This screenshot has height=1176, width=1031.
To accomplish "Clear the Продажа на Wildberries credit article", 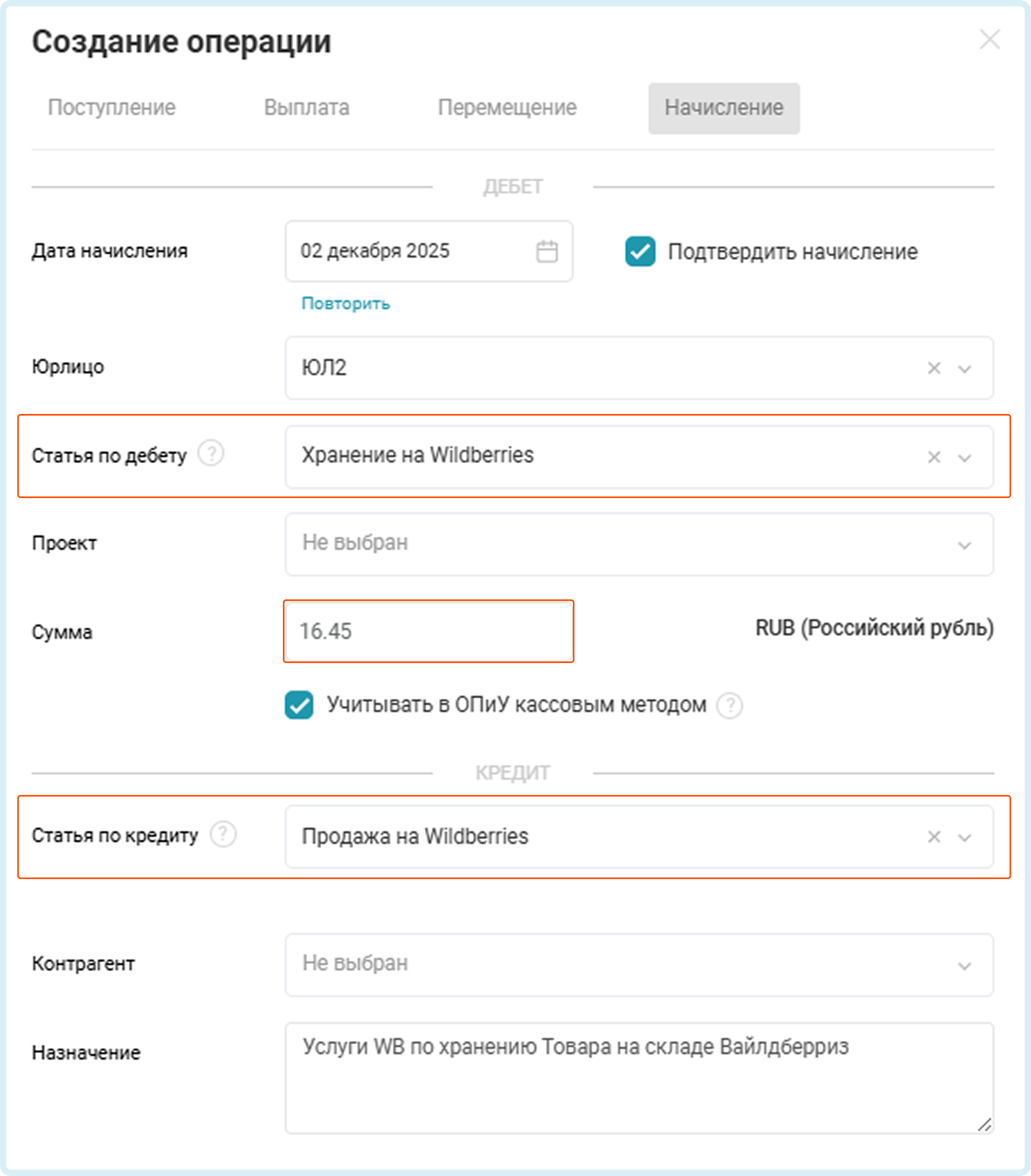I will [x=934, y=837].
